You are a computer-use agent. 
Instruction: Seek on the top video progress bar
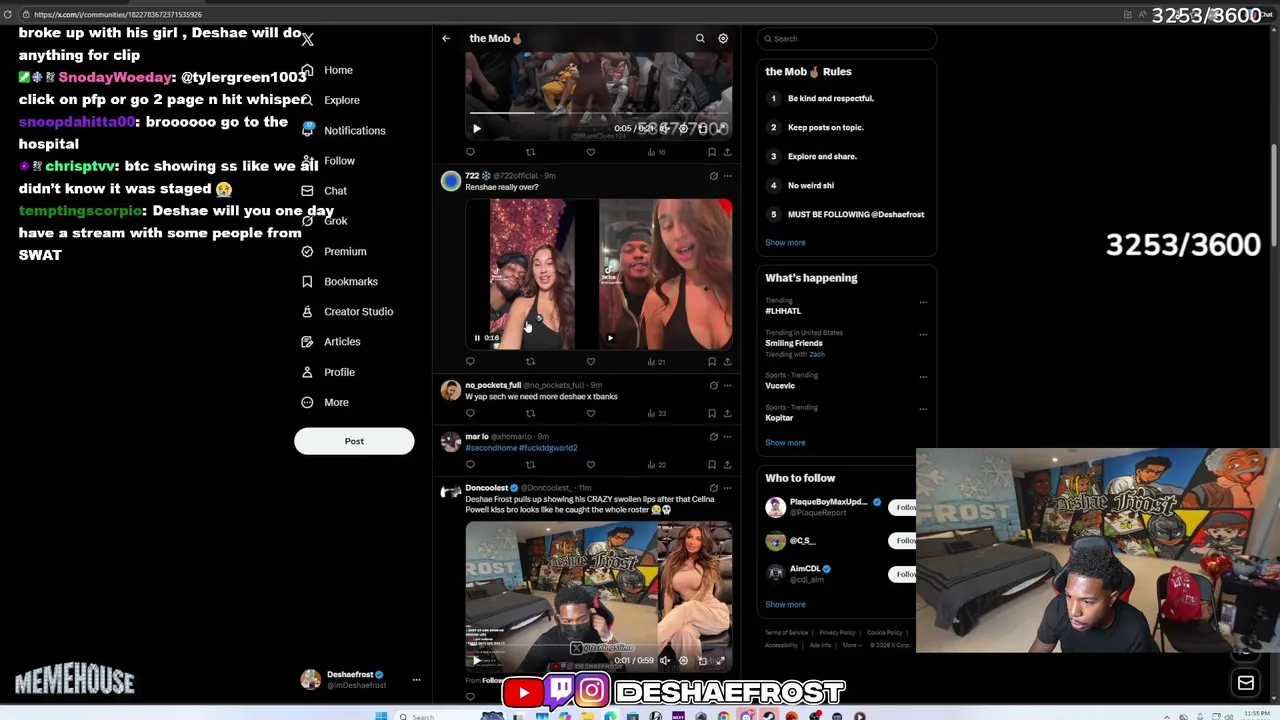point(598,113)
